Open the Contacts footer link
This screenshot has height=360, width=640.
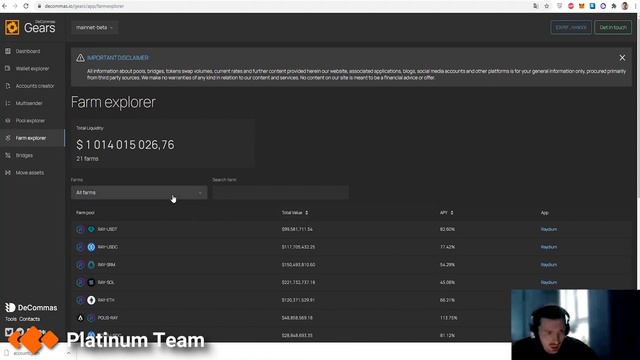click(29, 319)
